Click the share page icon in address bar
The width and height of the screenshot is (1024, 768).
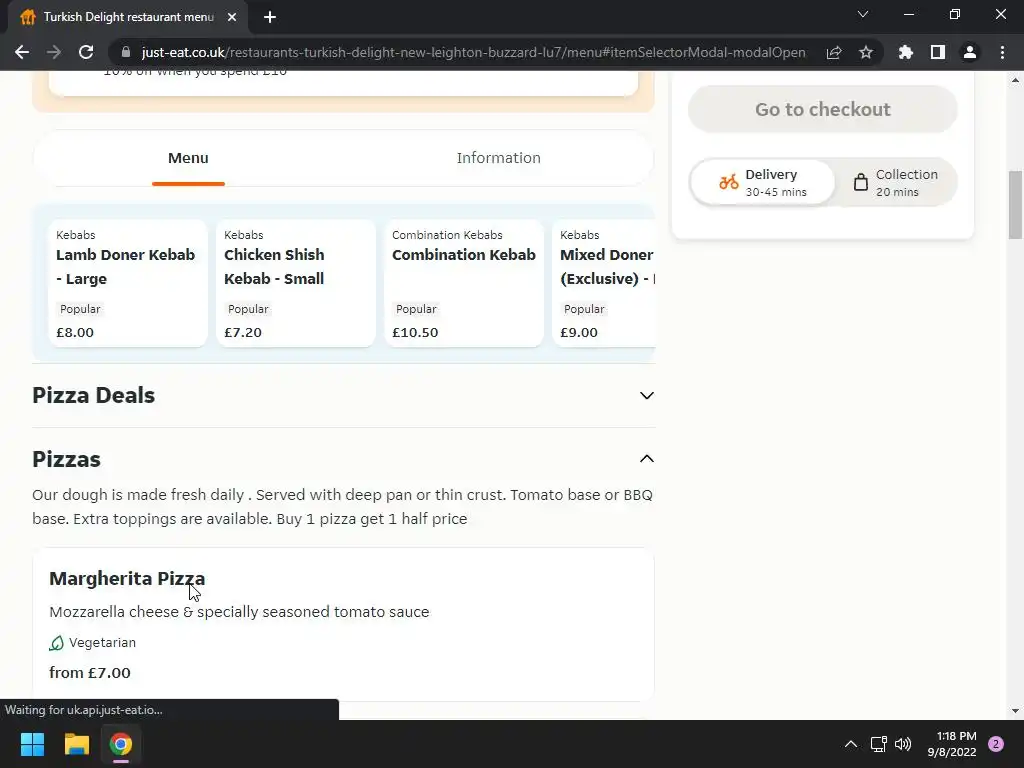pos(834,52)
